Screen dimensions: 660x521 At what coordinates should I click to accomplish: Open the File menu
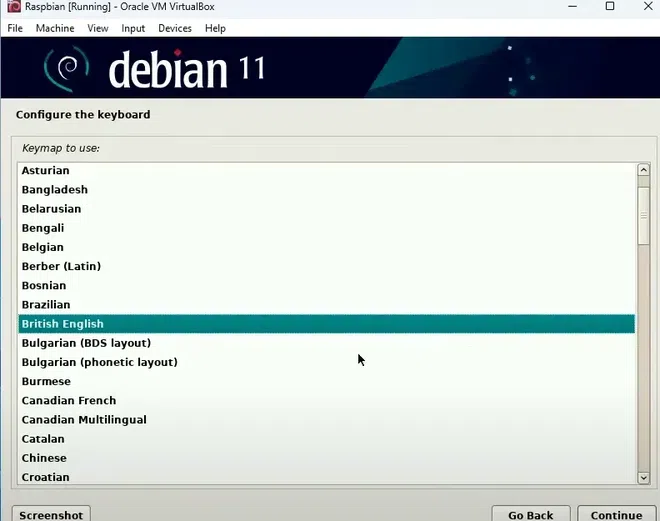point(15,28)
